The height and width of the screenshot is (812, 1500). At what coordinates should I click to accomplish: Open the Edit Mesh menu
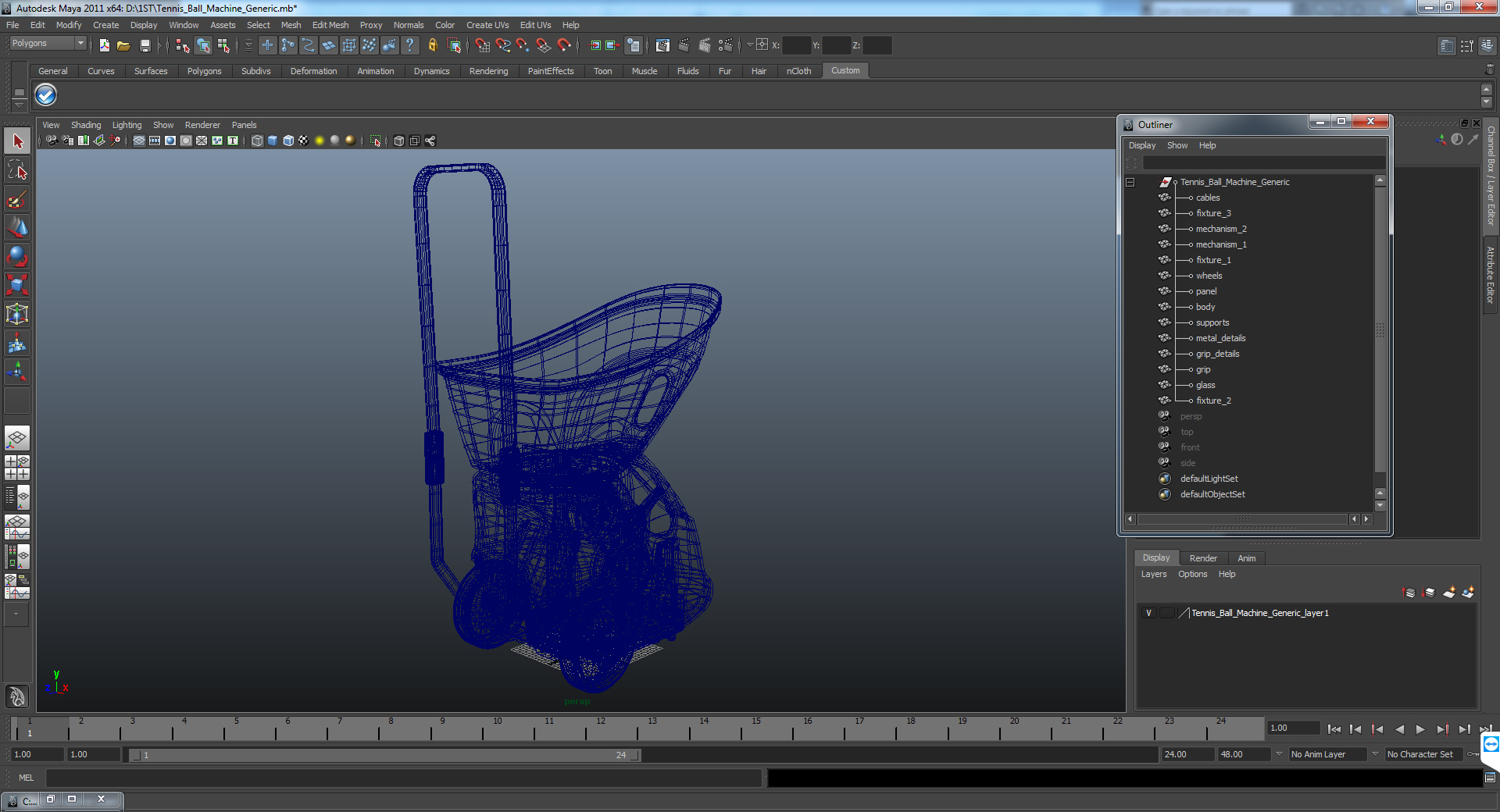pos(330,25)
